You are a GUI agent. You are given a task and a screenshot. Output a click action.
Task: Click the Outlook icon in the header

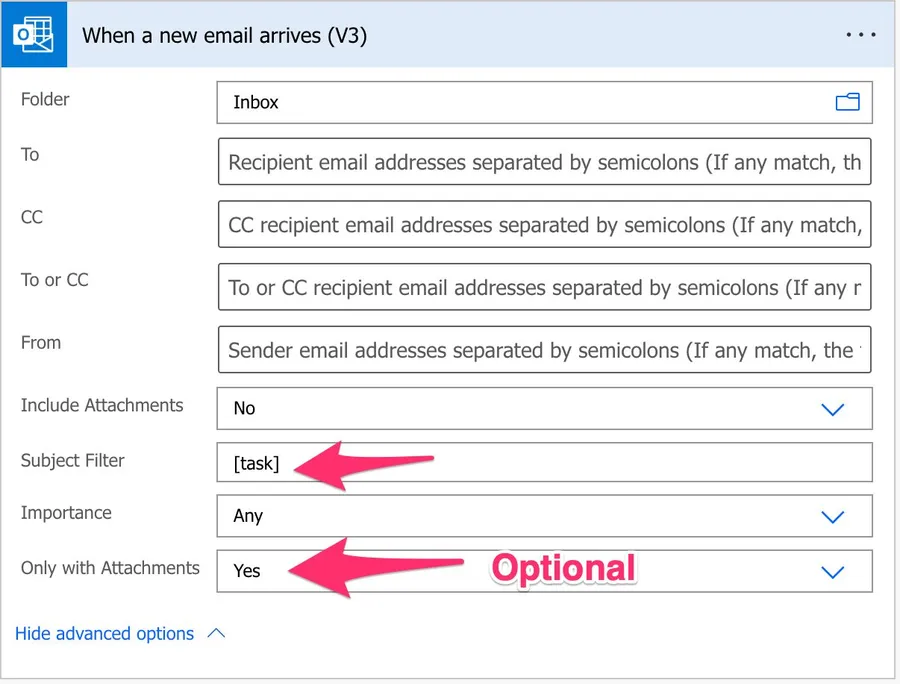click(x=35, y=36)
